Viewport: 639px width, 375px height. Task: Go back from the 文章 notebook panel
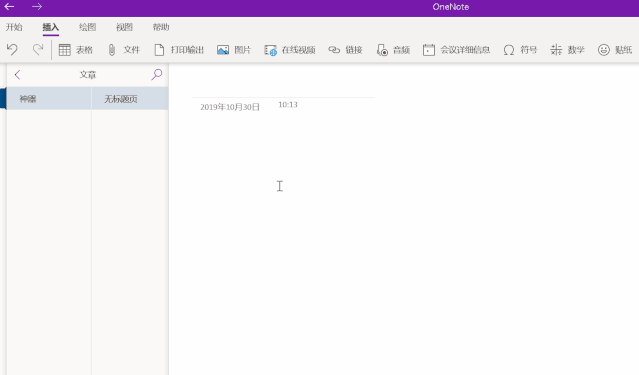(x=17, y=75)
